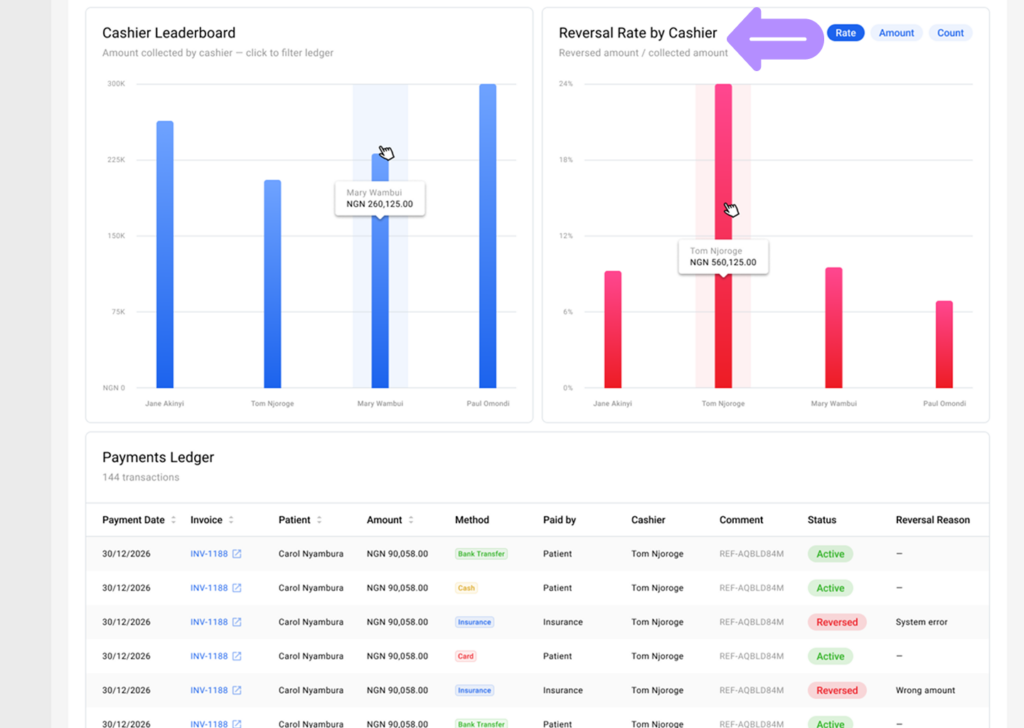Image resolution: width=1024 pixels, height=728 pixels.
Task: Open INV-1188 link in the Wrong amount row
Action: pyautogui.click(x=209, y=690)
